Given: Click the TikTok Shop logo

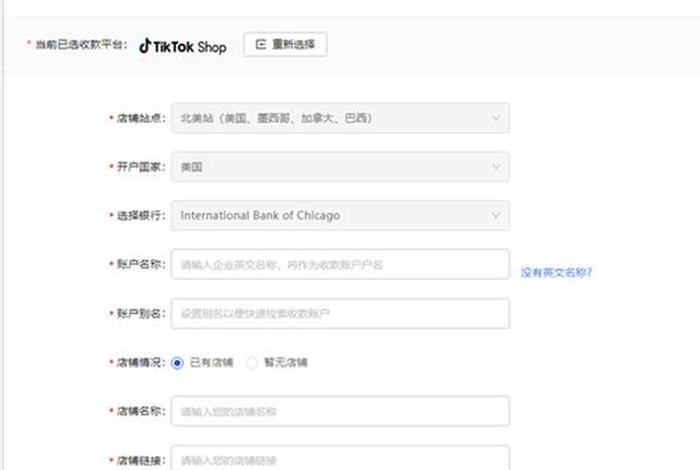Looking at the screenshot, I should click(183, 46).
